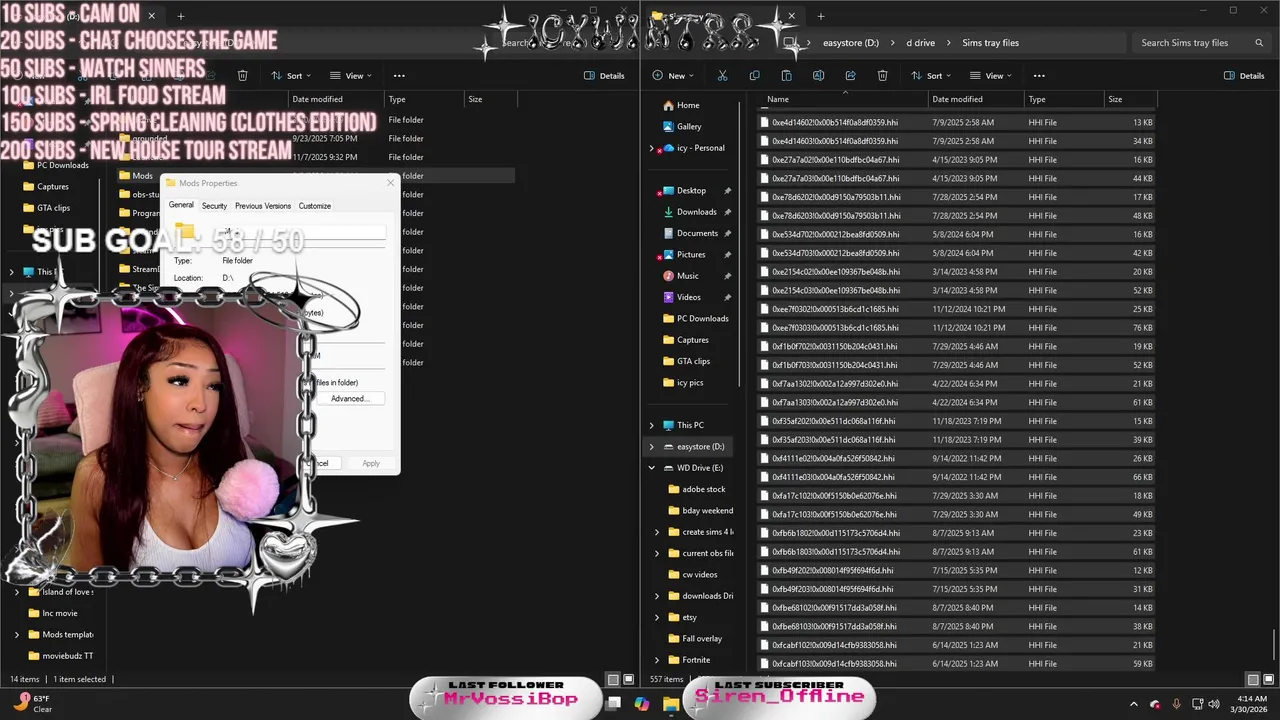
Task: Expand This PC in Sims tray files navigation pane
Action: pyautogui.click(x=652, y=425)
